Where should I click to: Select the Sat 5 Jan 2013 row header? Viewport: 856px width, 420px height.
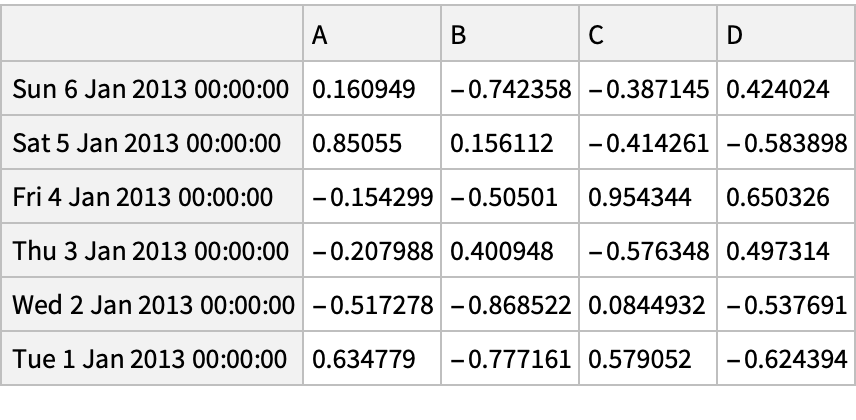click(153, 143)
